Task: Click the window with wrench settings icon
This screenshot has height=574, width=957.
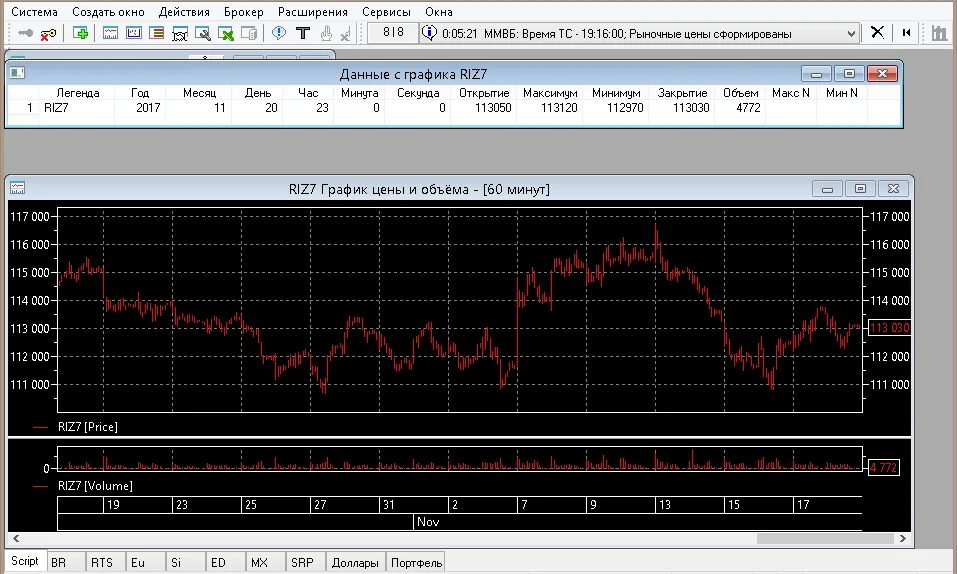Action: coord(203,34)
